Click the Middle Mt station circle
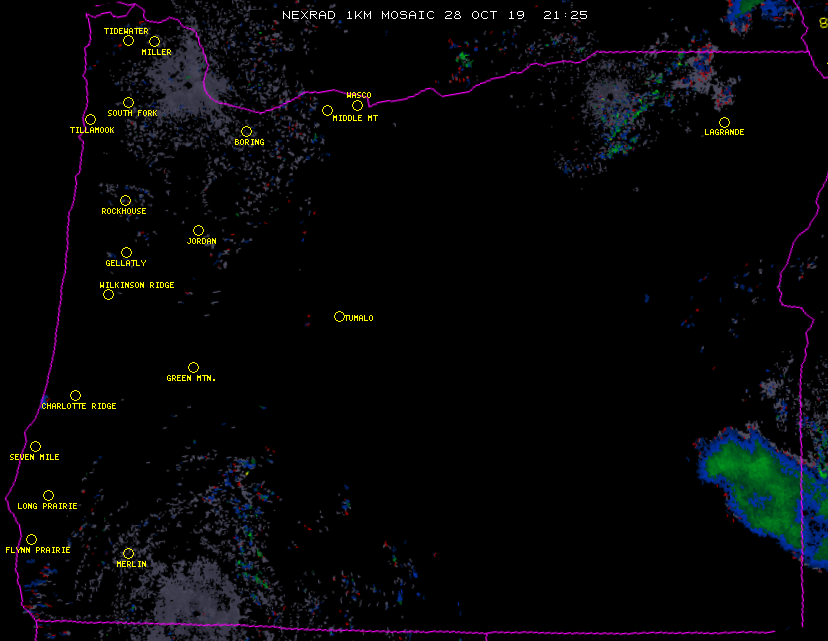 pos(327,111)
